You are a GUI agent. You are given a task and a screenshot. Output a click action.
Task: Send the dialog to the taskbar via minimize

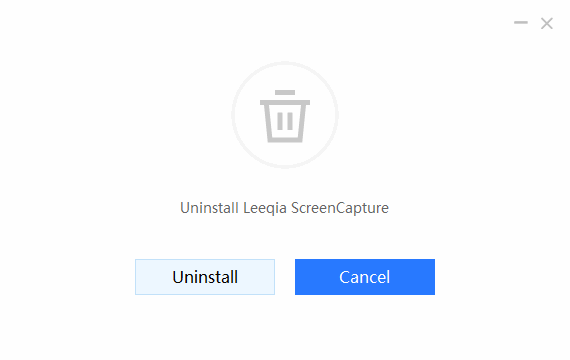[x=521, y=23]
